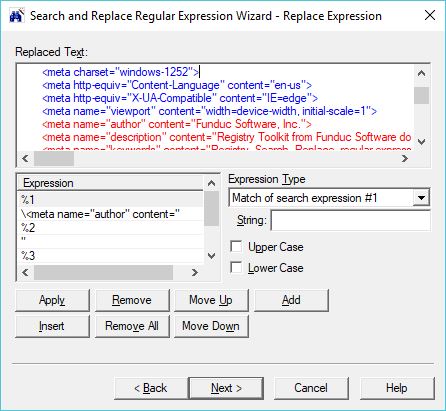Click the Replaced Text down scroll arrow
Image resolution: width=446 pixels, height=411 pixels.
coord(421,142)
